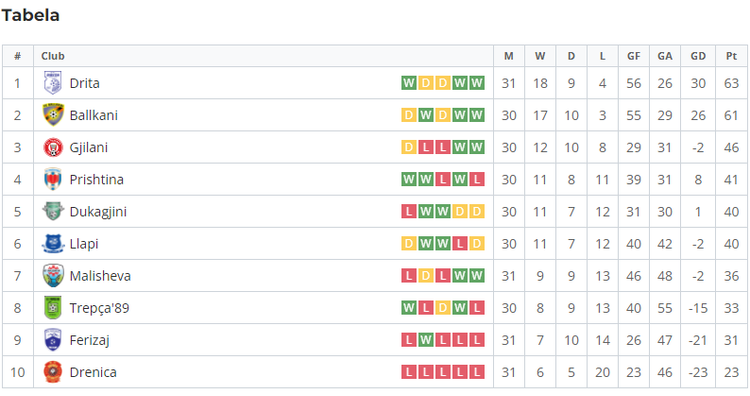
Task: Click the Club column header
Action: coord(53,56)
